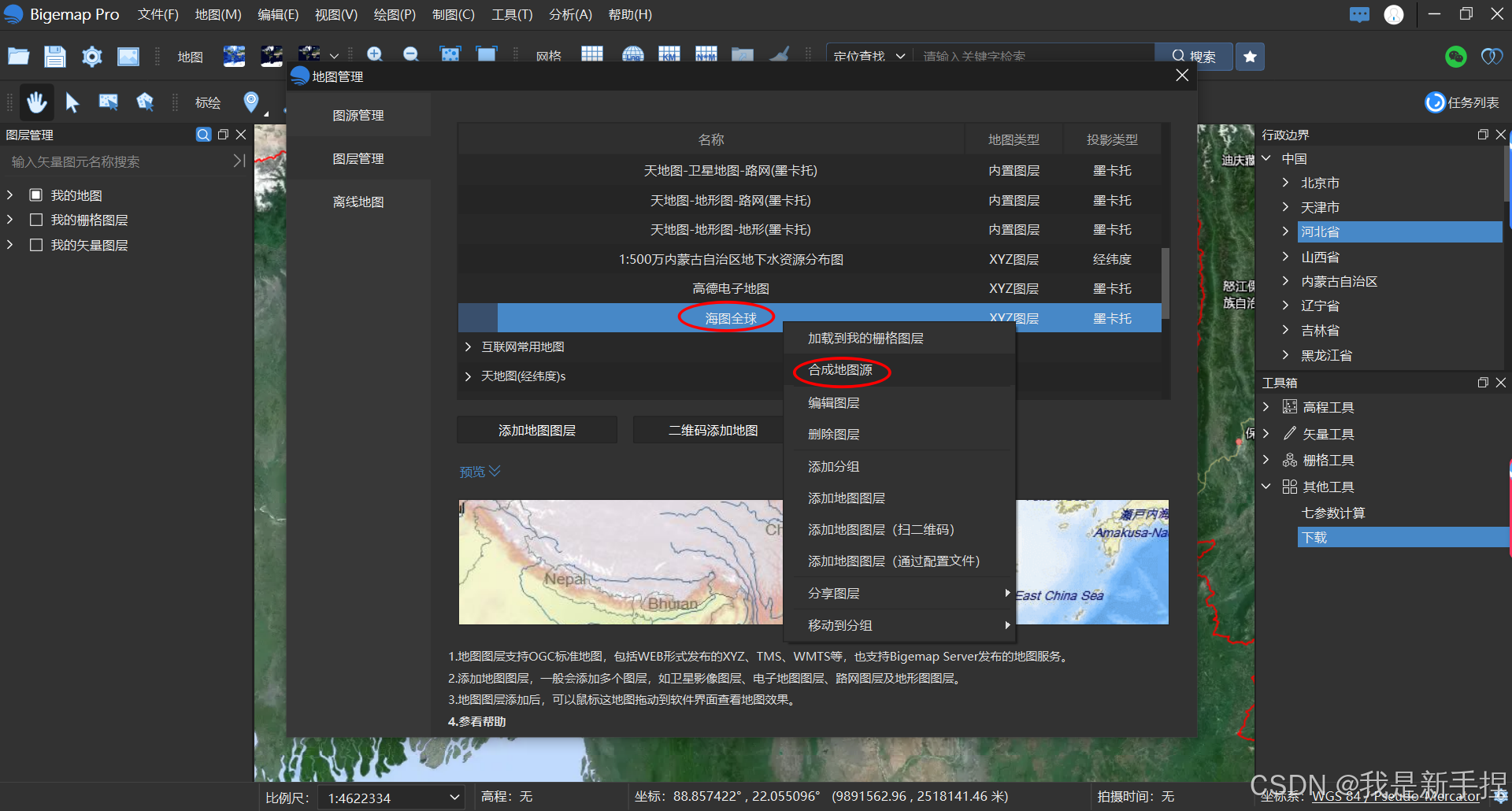Select 高德电子地图 row
The image size is (1512, 811).
coord(810,289)
